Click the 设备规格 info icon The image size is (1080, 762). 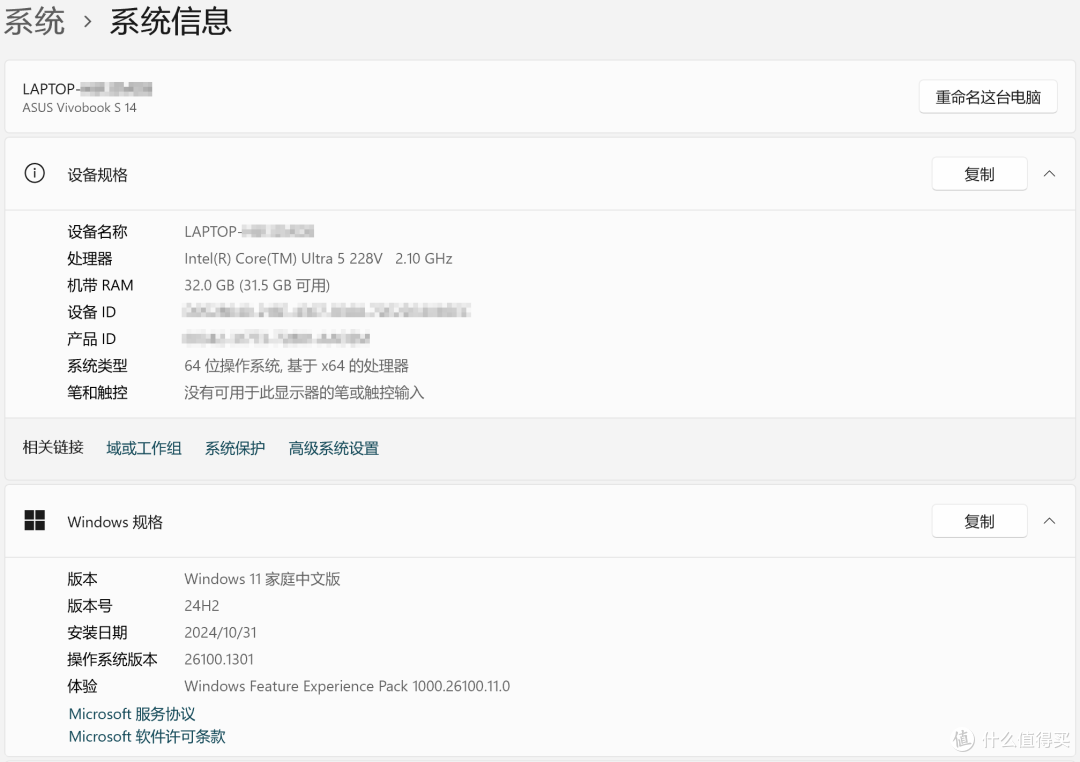click(x=34, y=174)
